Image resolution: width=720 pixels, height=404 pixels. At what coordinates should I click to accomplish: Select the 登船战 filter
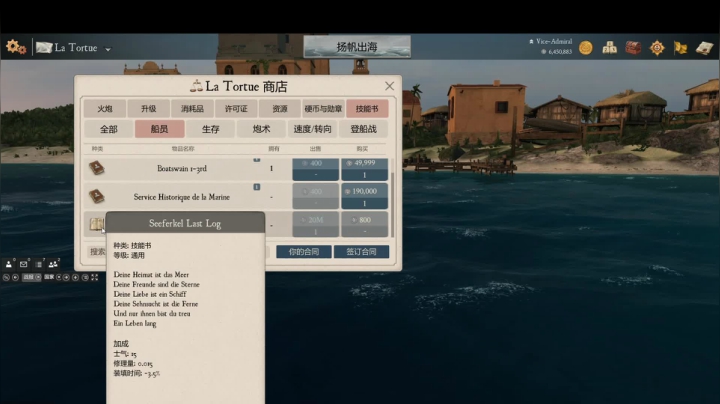tap(363, 129)
